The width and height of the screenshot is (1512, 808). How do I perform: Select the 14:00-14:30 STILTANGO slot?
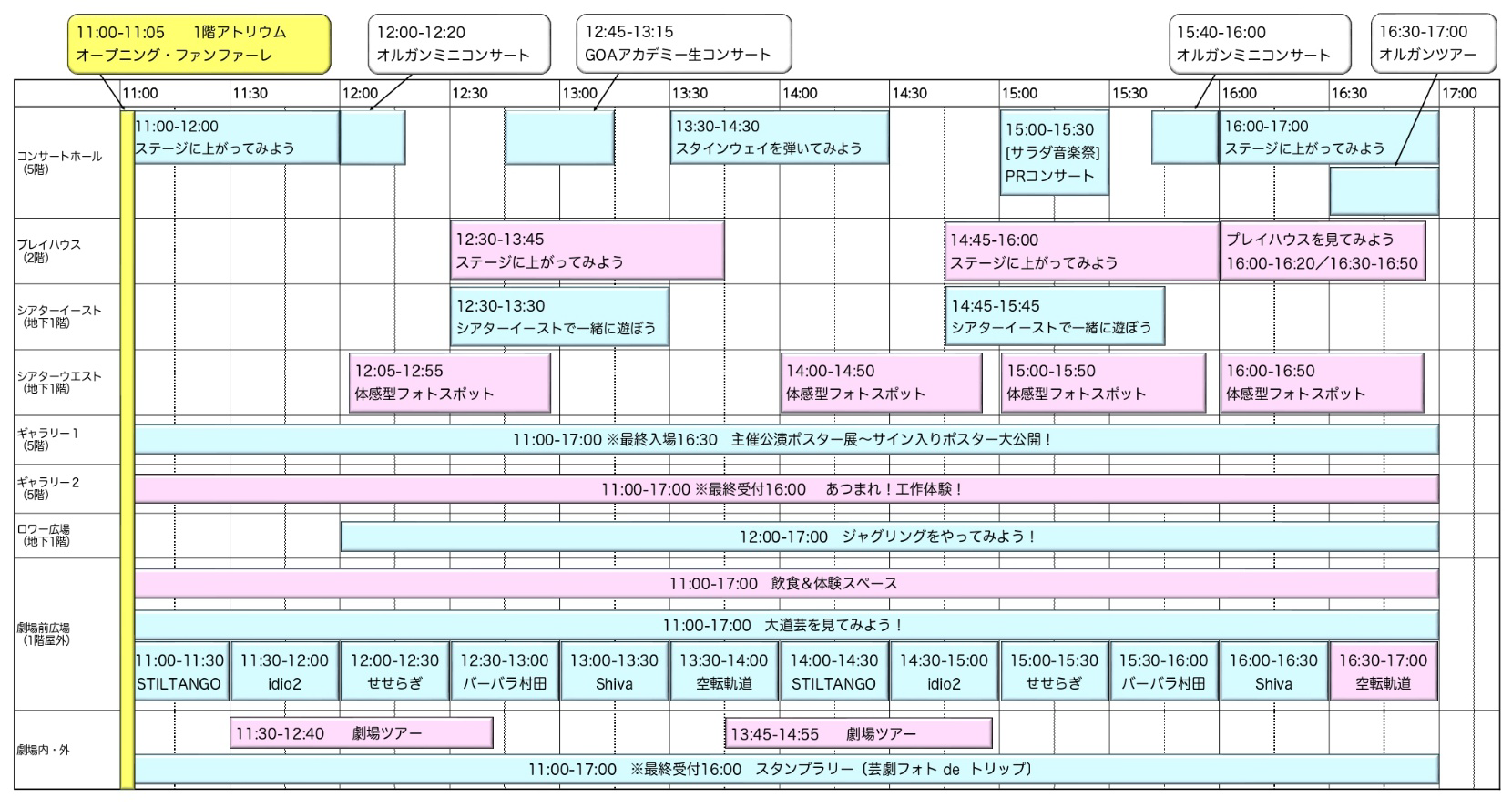click(834, 672)
